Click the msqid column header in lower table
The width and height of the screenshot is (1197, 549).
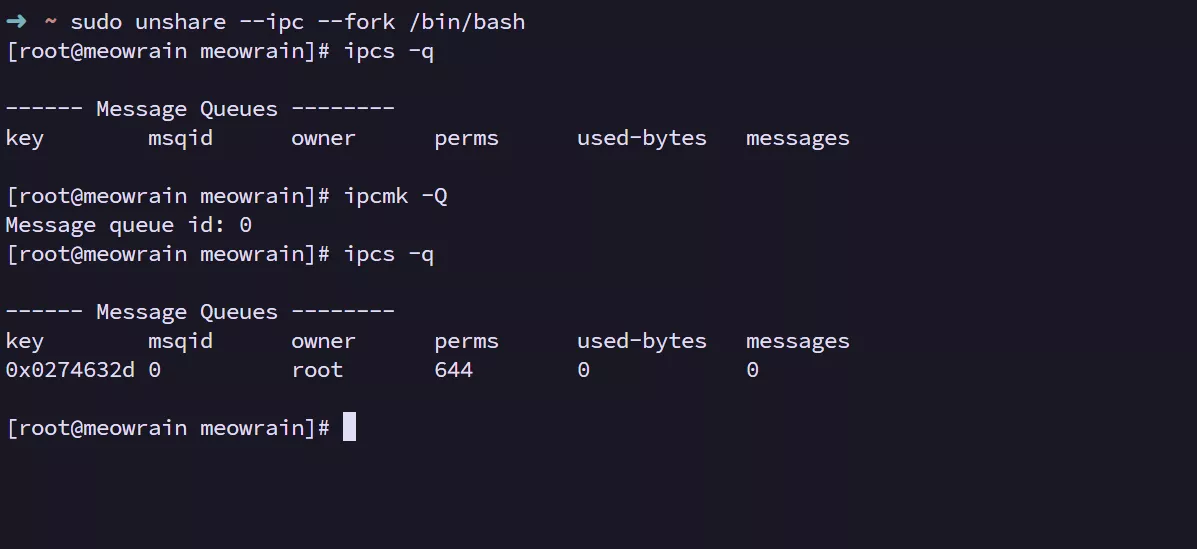(180, 341)
